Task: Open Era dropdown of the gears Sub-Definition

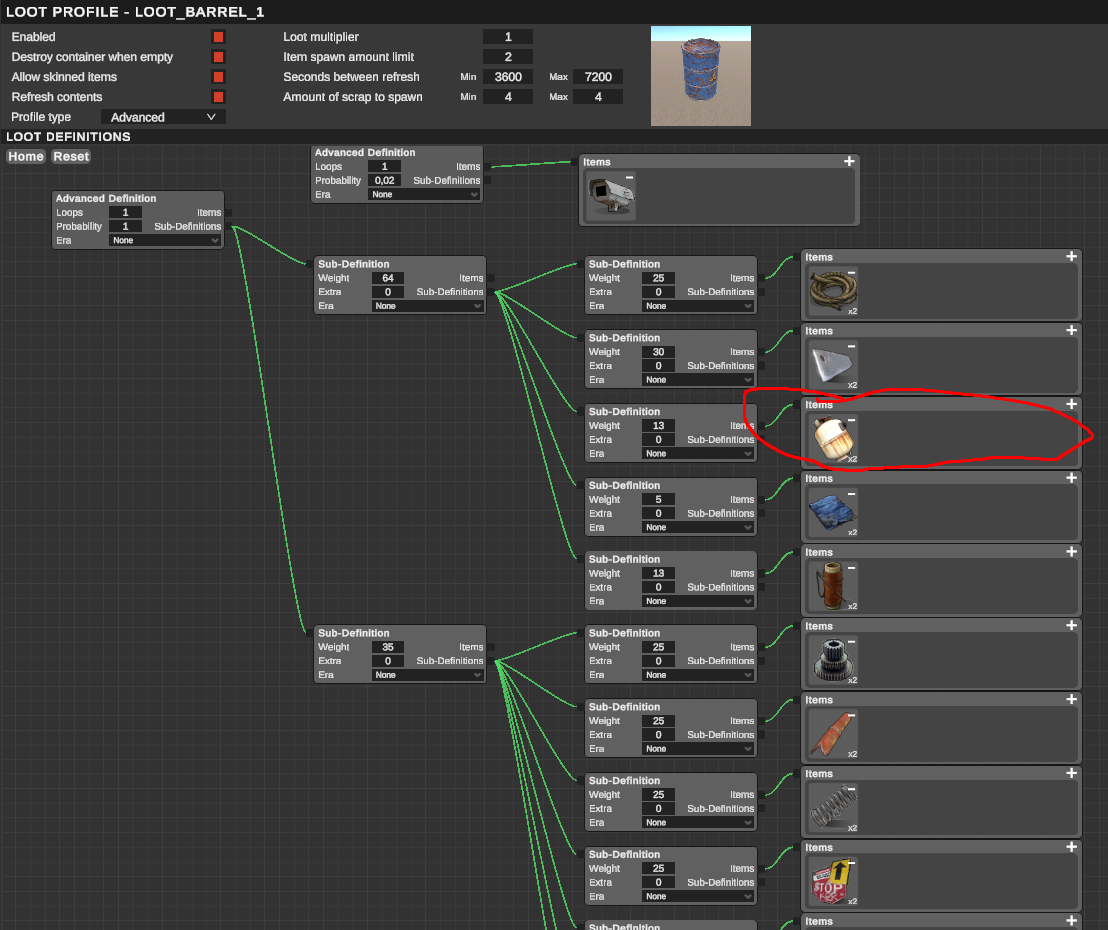Action: (x=698, y=675)
